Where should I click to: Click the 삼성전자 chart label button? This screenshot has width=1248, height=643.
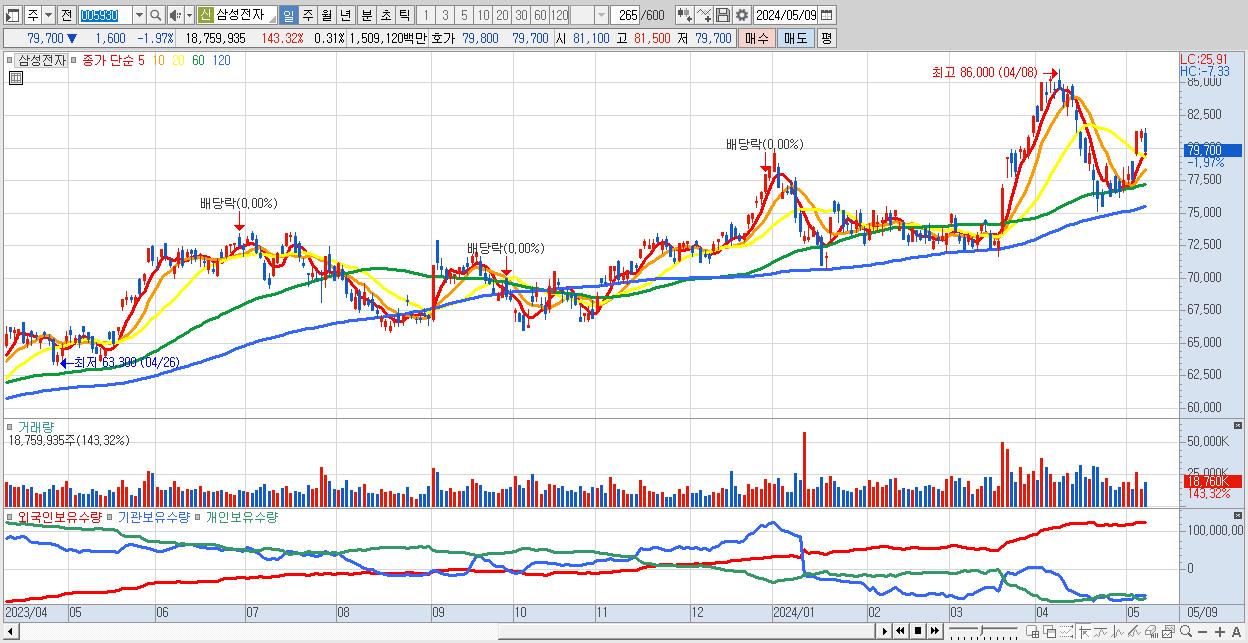tap(42, 60)
